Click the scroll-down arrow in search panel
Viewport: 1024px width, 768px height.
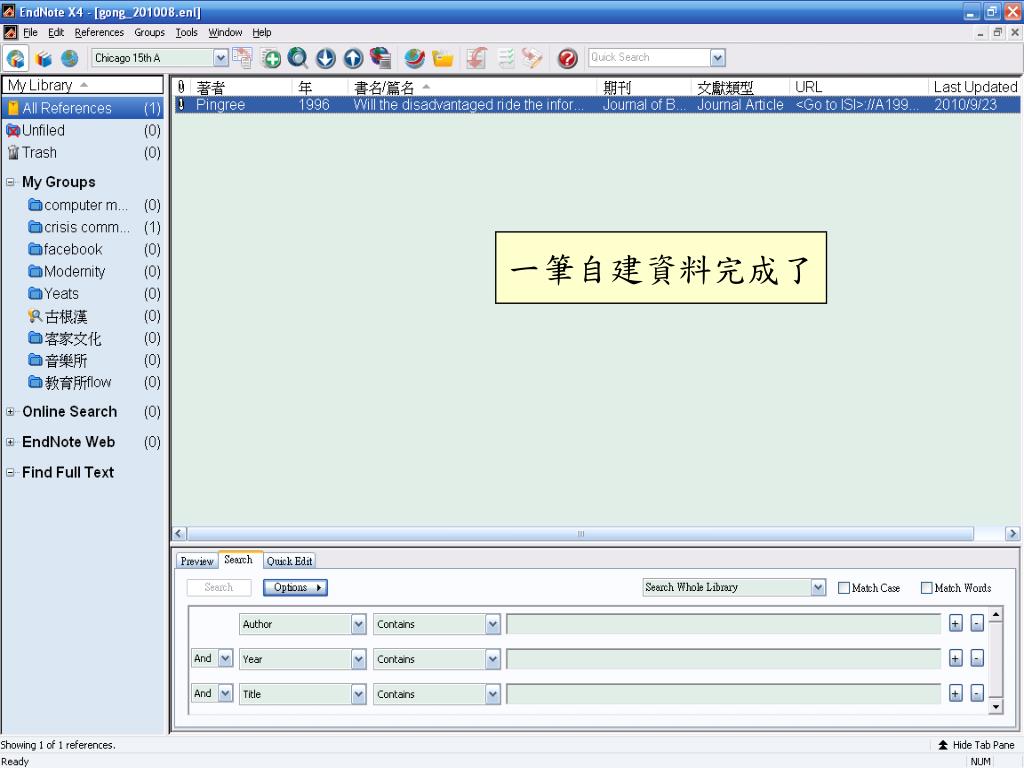995,707
